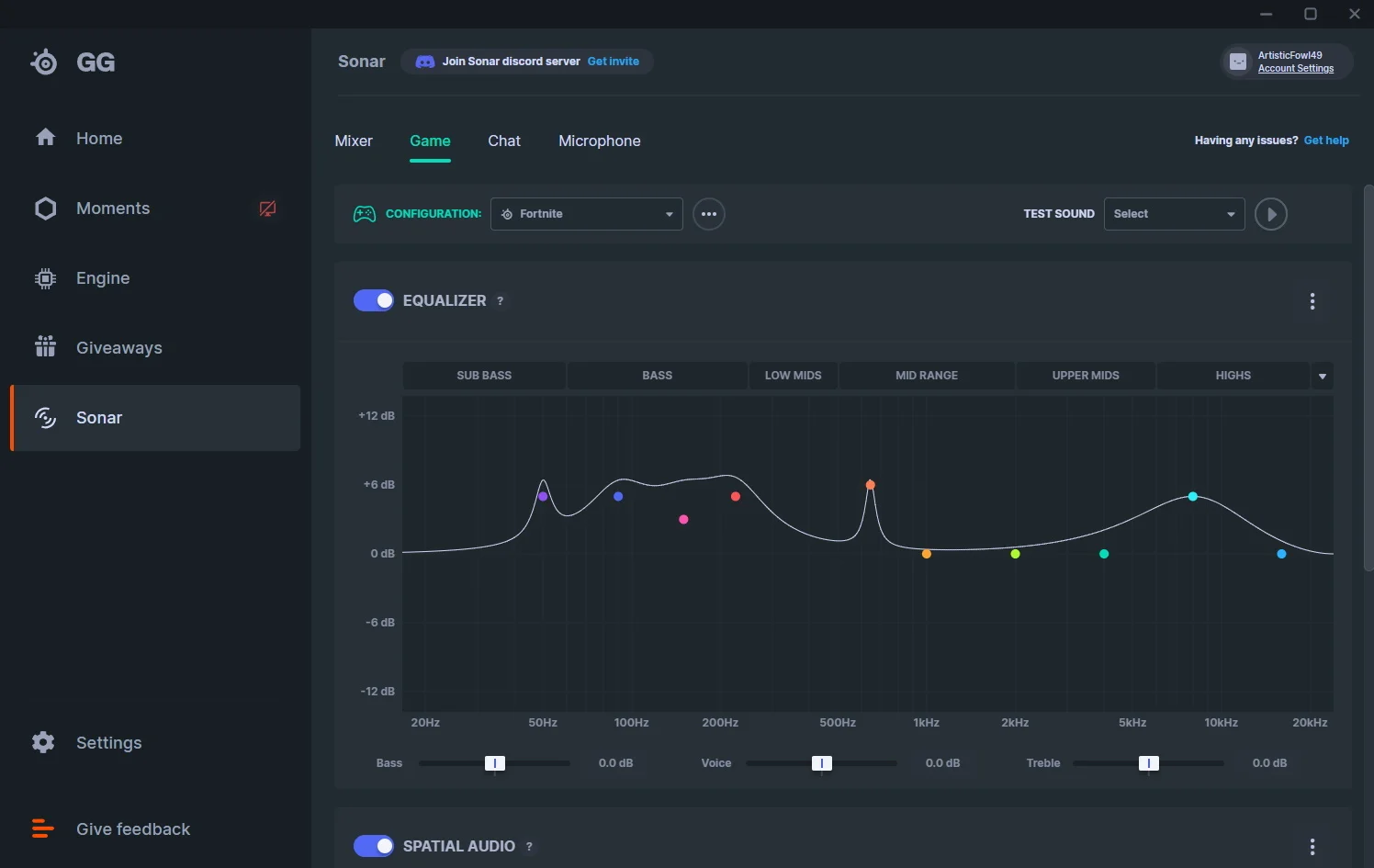Select the MID RANGE band button
This screenshot has height=868, width=1374.
point(927,376)
